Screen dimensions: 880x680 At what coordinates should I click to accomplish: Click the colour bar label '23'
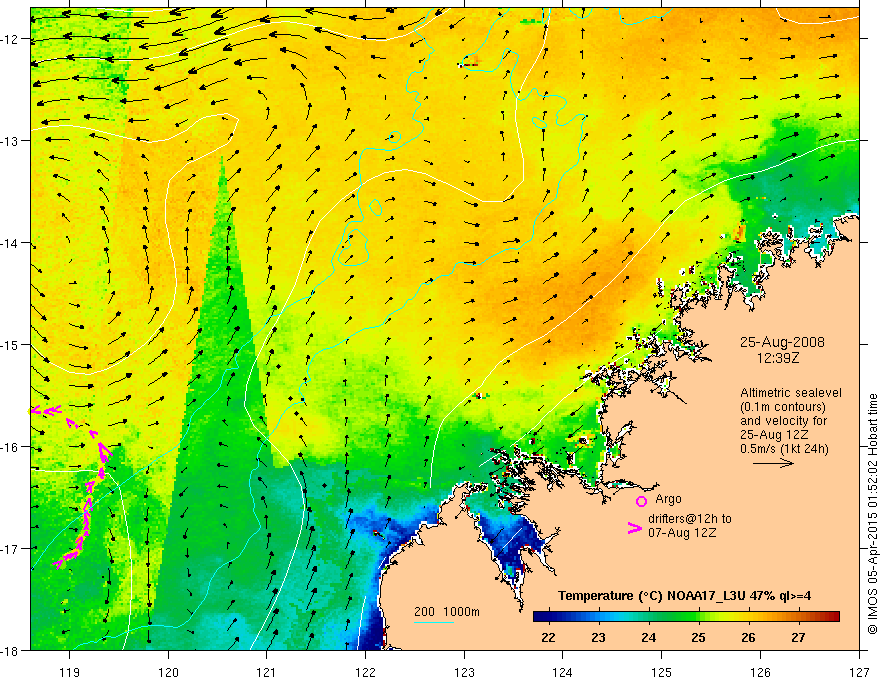598,638
